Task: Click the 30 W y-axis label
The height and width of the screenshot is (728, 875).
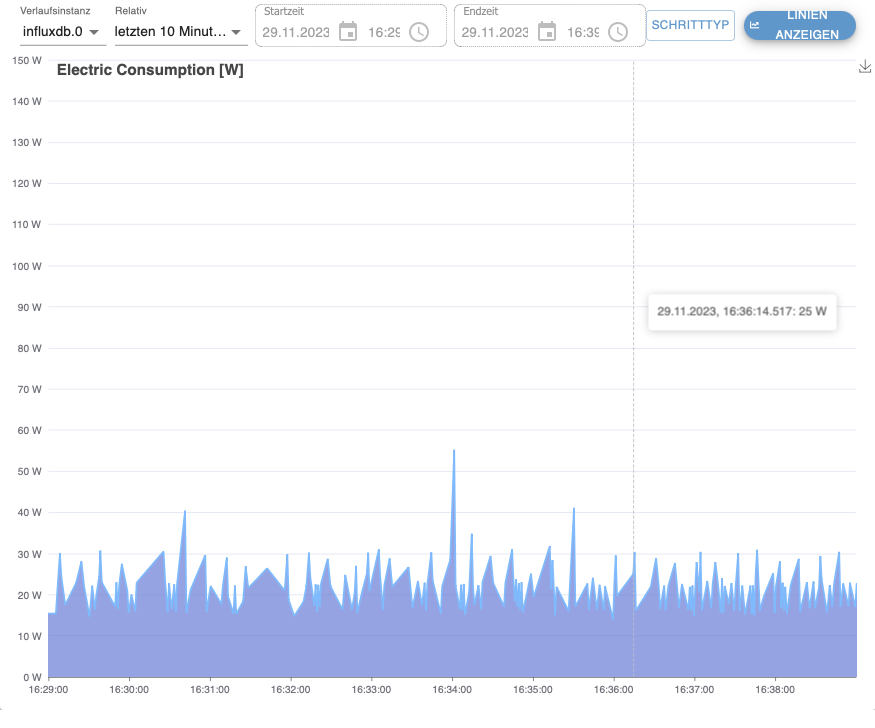Action: (29, 554)
